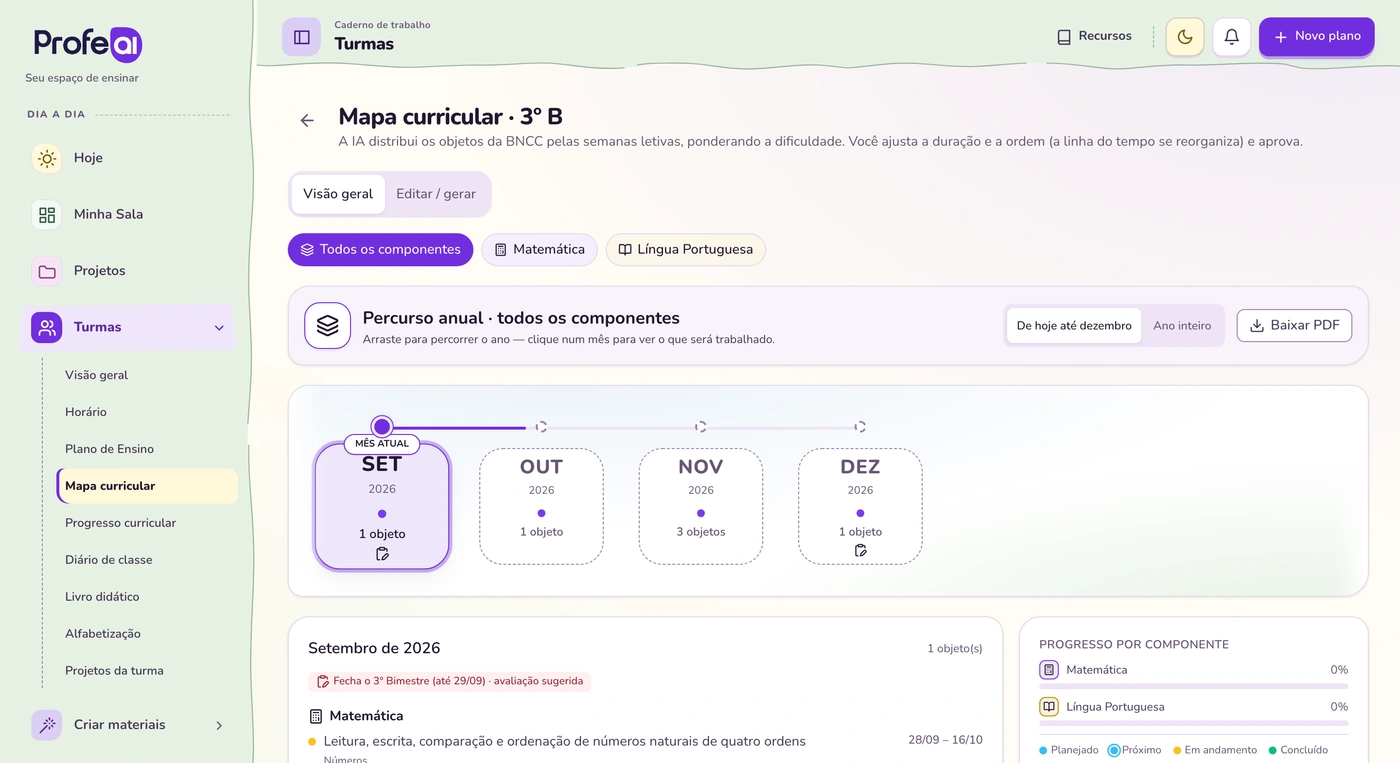
Task: Select the SET 2026 current month card
Action: (x=382, y=506)
